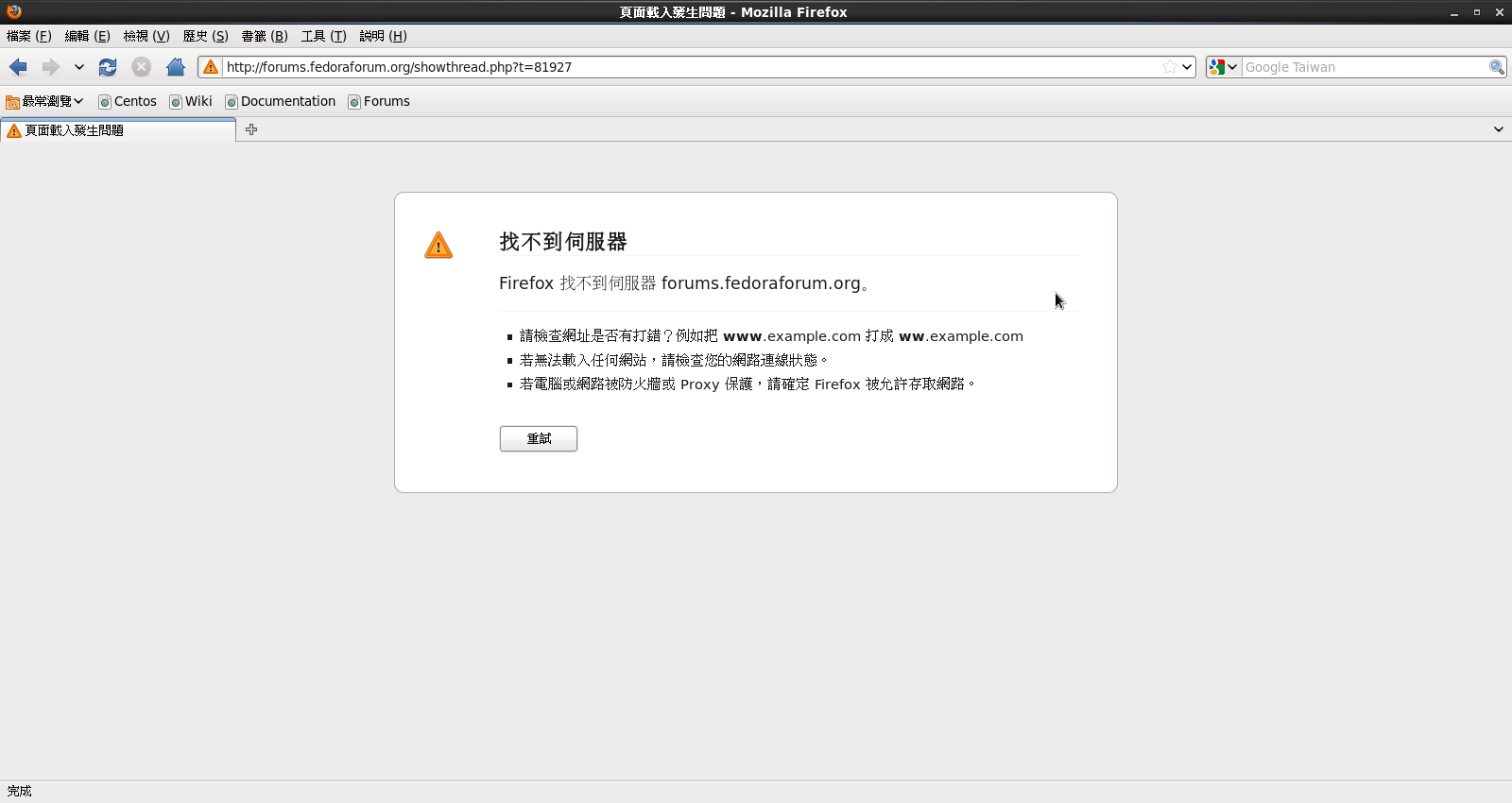
Task: Click the Back arrow navigation button
Action: (x=18, y=67)
